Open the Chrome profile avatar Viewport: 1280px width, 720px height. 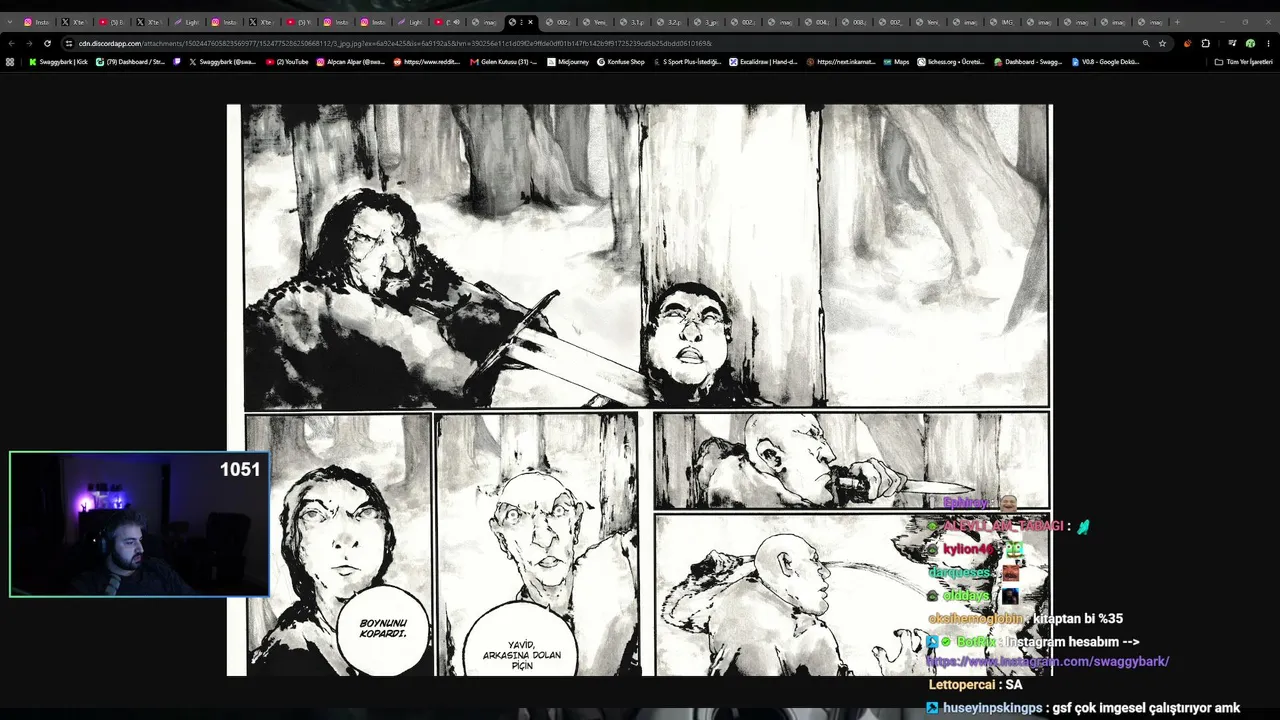[x=1249, y=44]
